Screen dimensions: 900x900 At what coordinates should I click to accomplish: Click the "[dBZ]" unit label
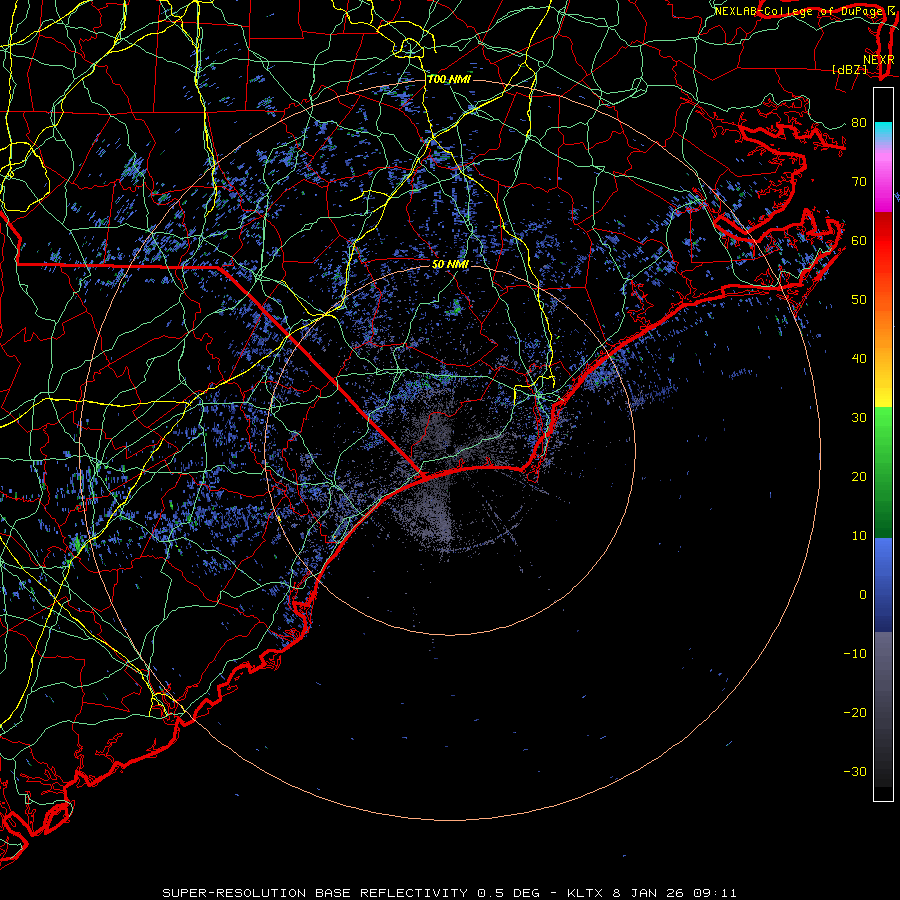point(849,70)
